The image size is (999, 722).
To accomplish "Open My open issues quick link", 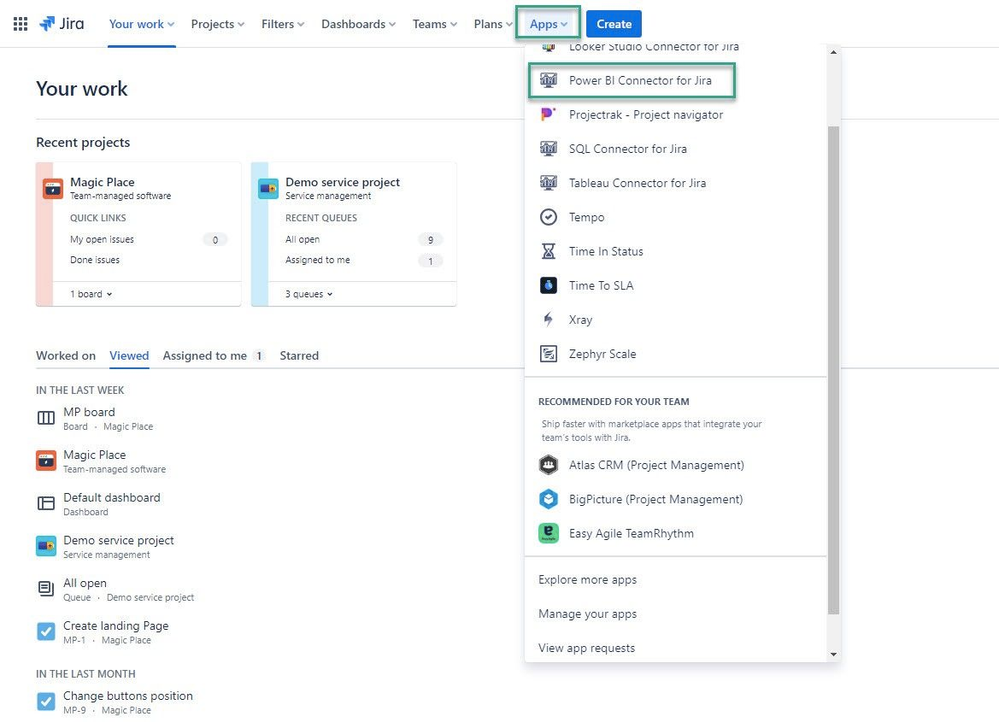I will pos(102,240).
